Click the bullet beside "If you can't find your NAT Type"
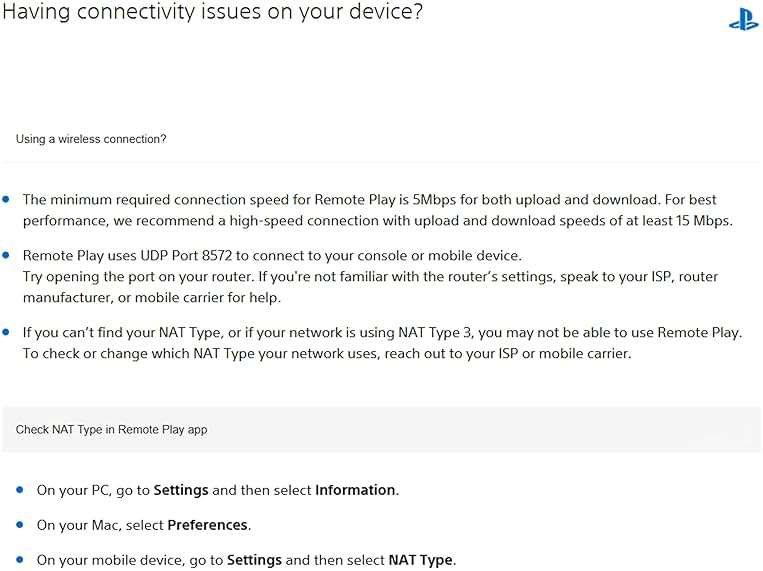The width and height of the screenshot is (763, 571). coord(7,332)
